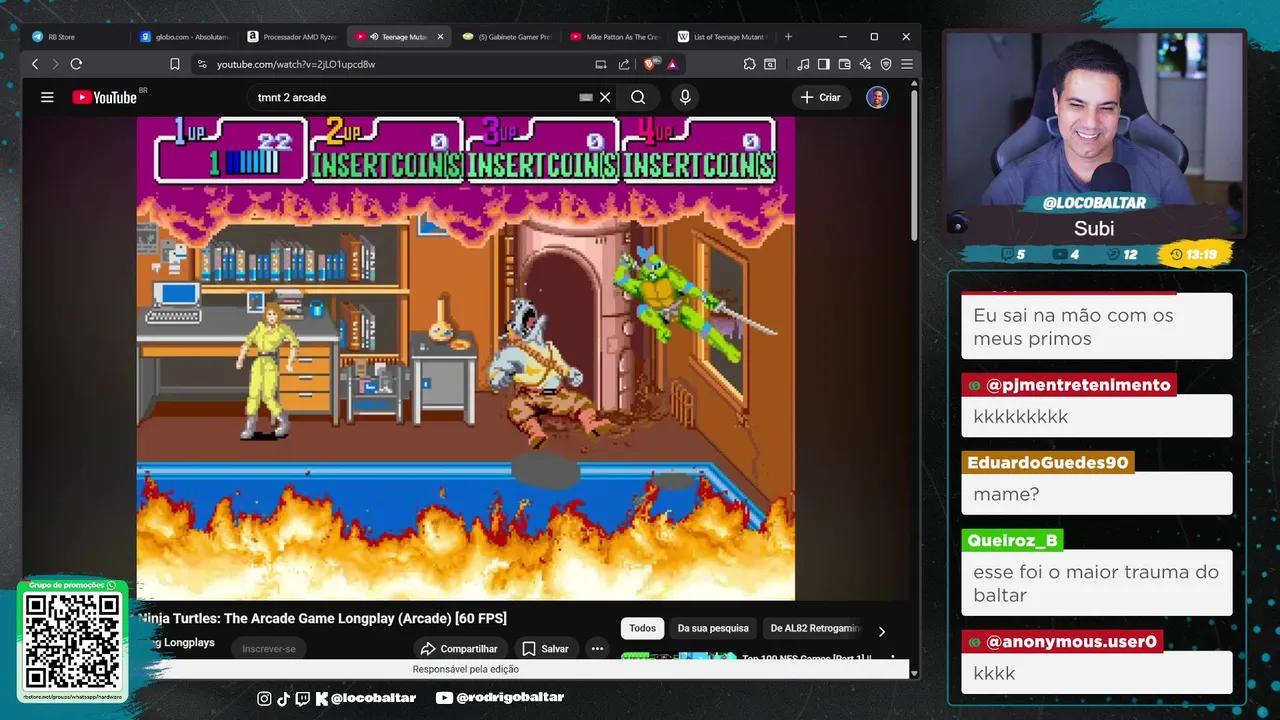This screenshot has height=720, width=1280.
Task: Select chat username EduardoGuedes90
Action: (1048, 462)
